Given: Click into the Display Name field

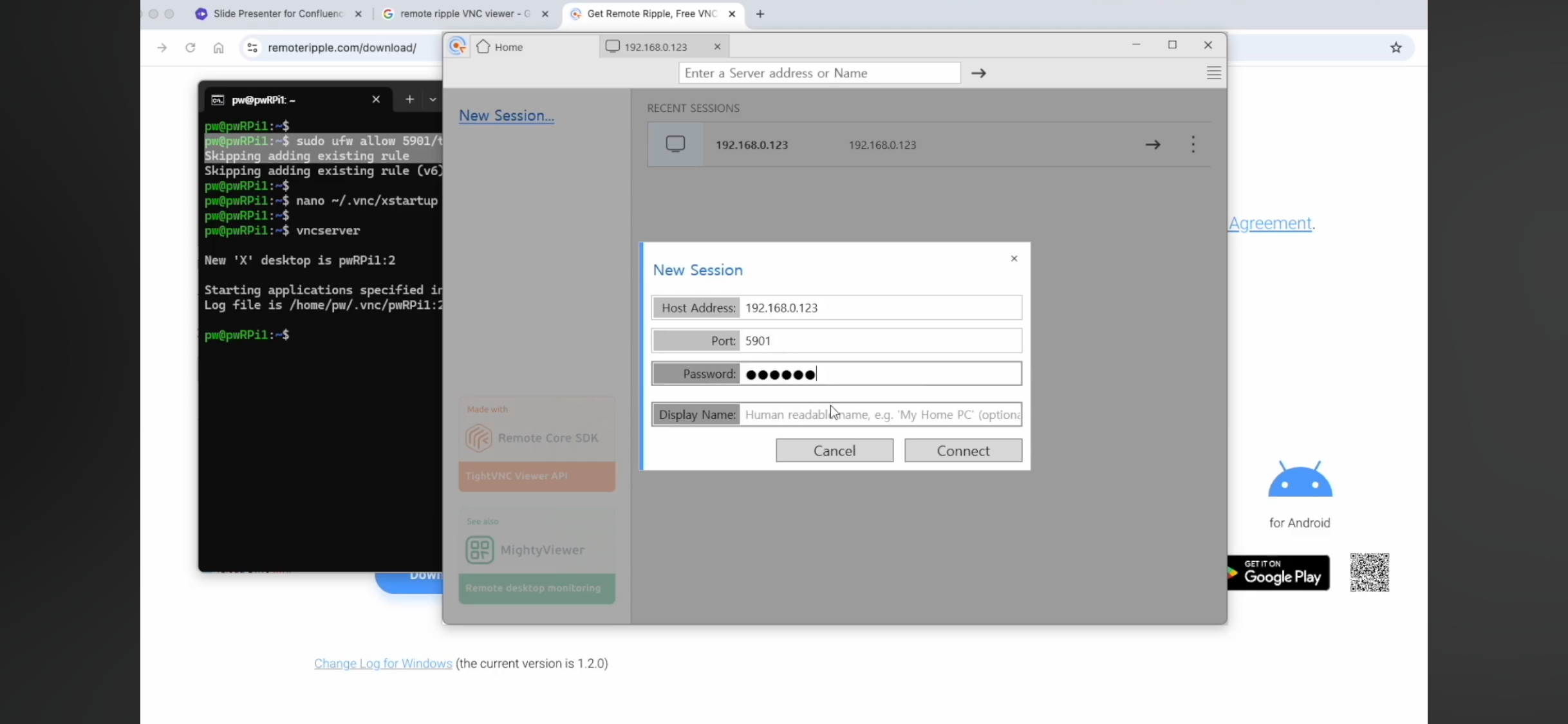Looking at the screenshot, I should coord(880,414).
